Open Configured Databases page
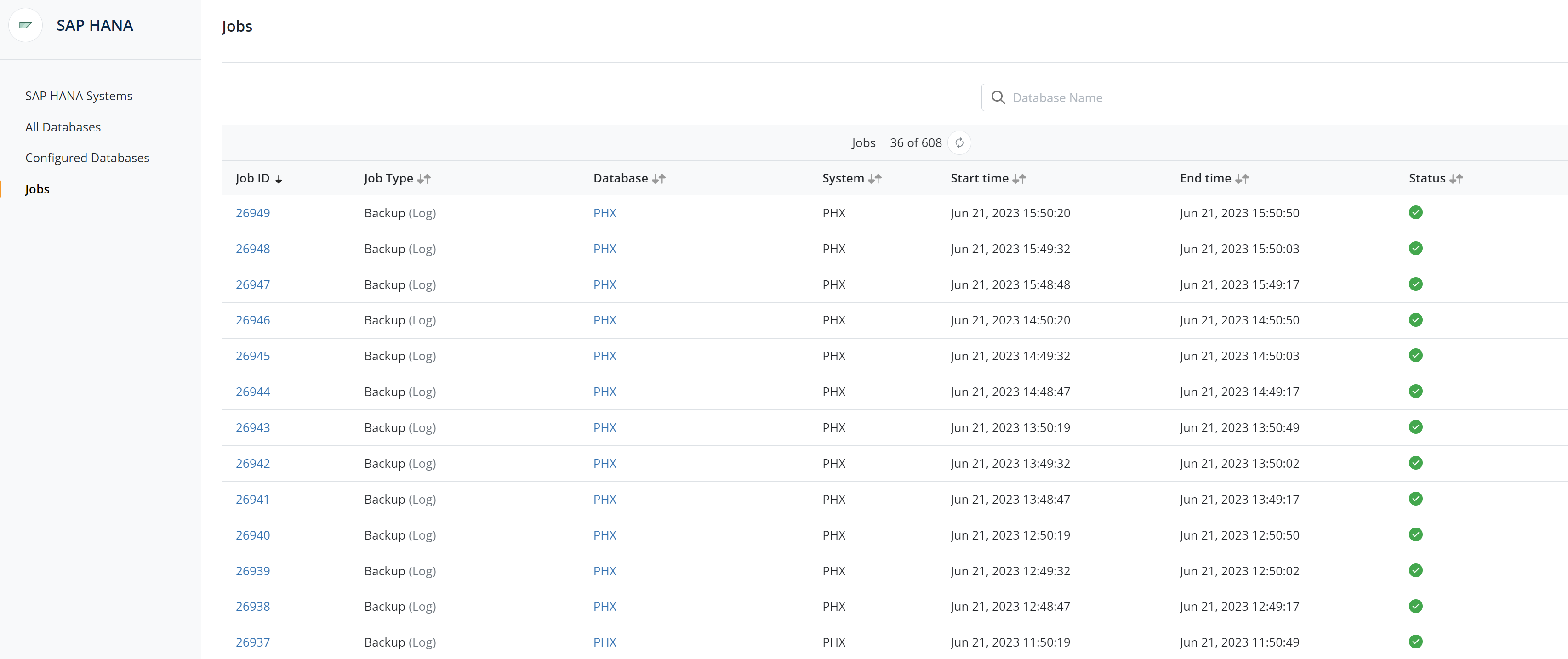 click(87, 158)
